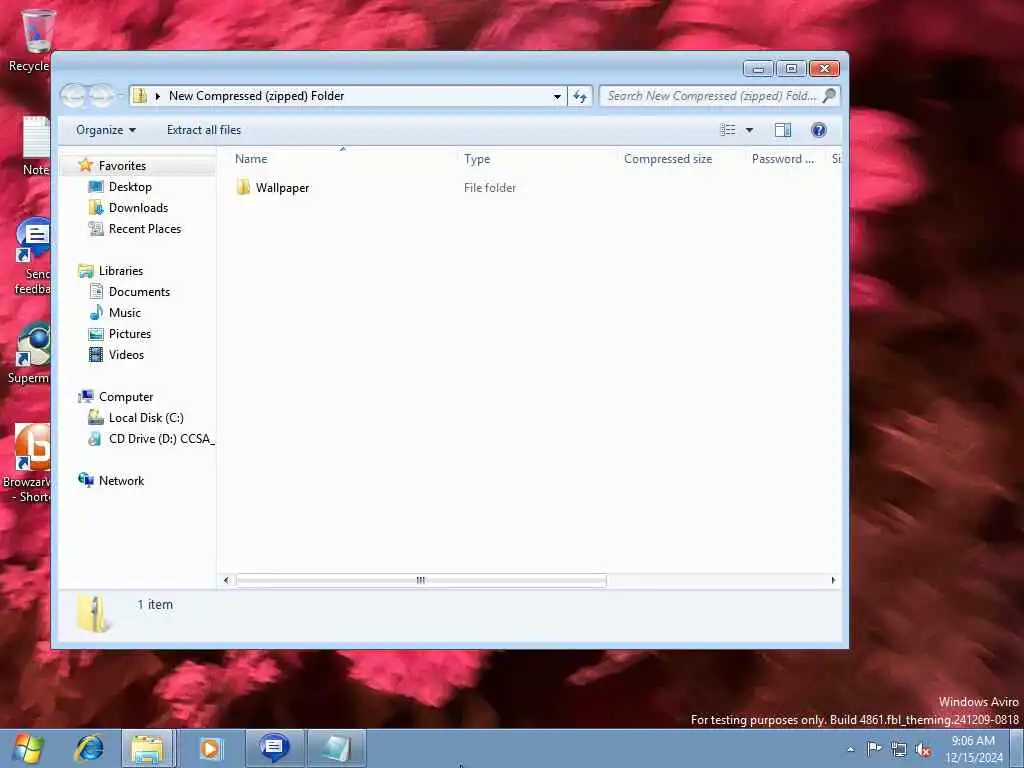
Task: Click Extract all files
Action: [x=204, y=130]
